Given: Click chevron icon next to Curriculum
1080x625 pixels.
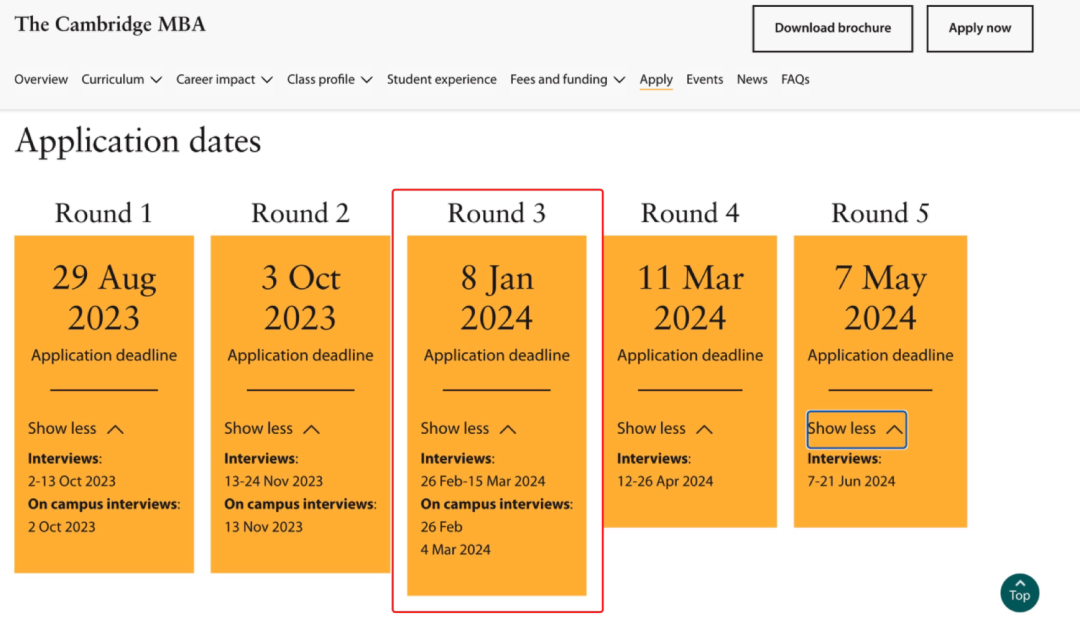Looking at the screenshot, I should (x=156, y=80).
